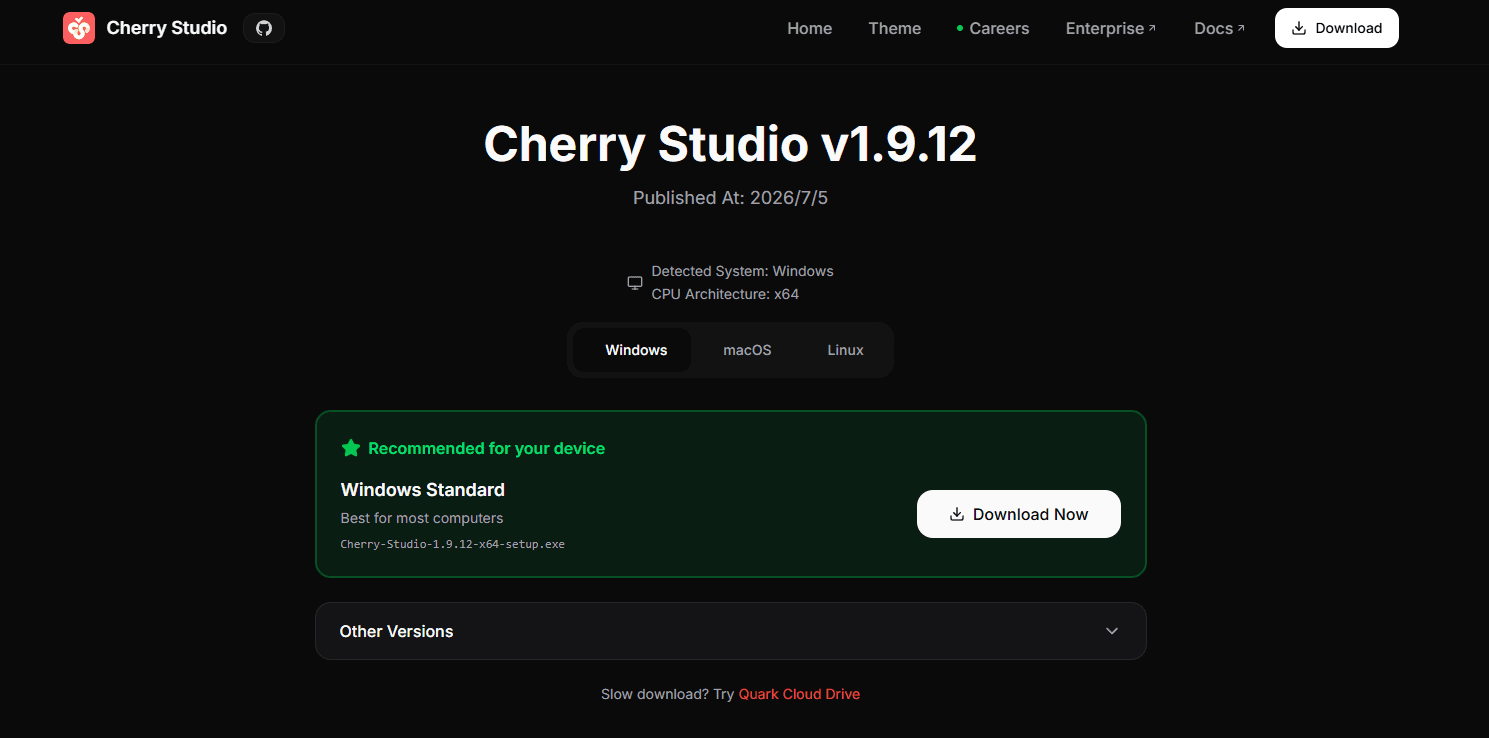Click the Cherry-Studio-1.9.12-x64-setup.exe filename

[x=453, y=544]
